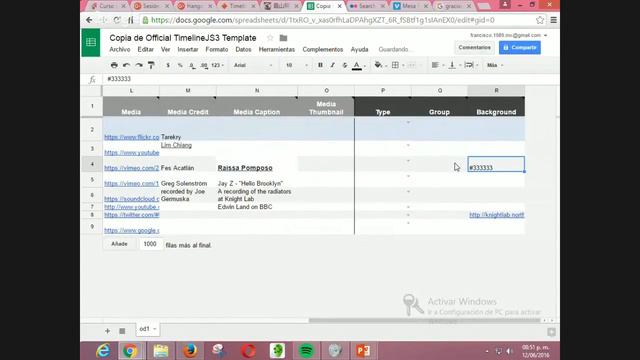Click the Comentarios button
This screenshot has width=640, height=360.
pos(474,48)
